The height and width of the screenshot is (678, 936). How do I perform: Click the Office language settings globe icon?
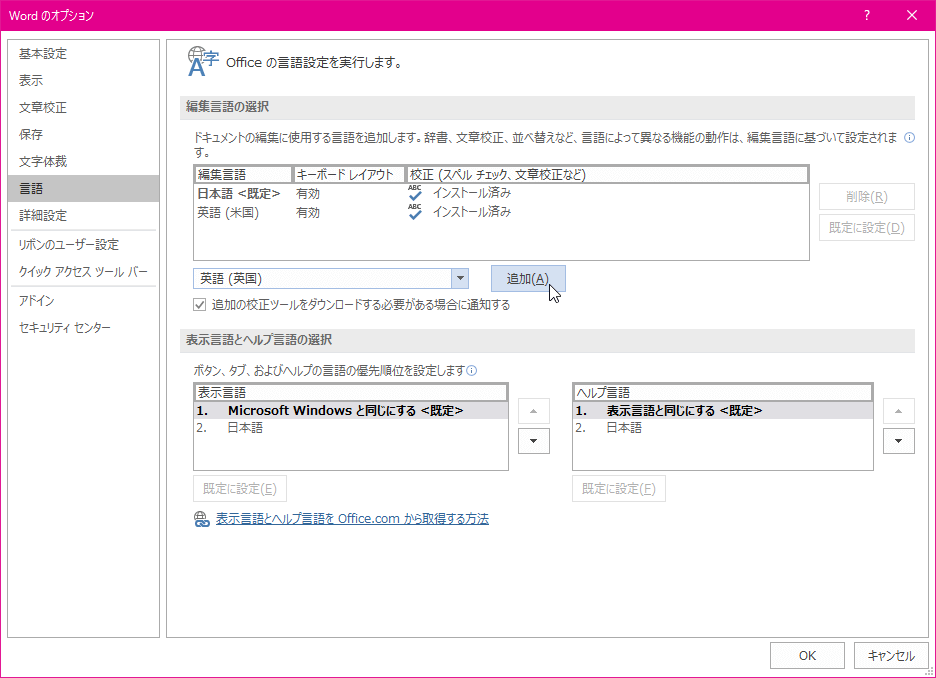(x=202, y=62)
